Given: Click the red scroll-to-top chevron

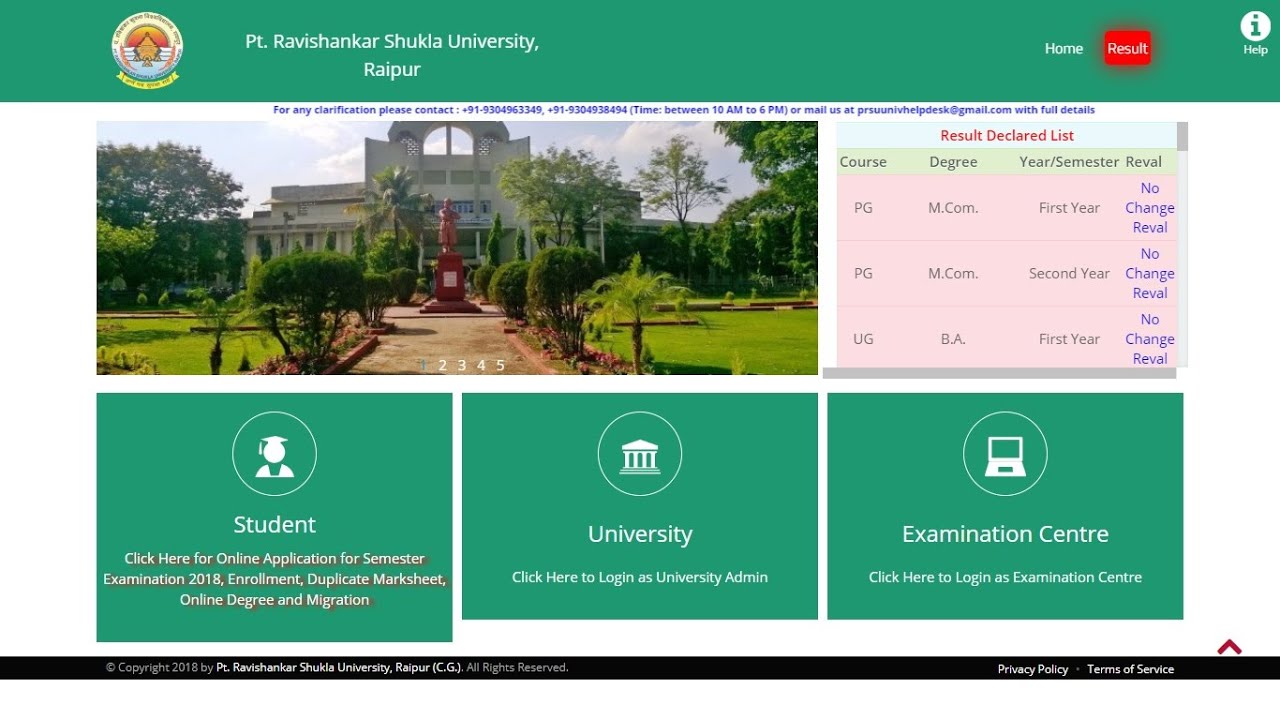Looking at the screenshot, I should (x=1230, y=647).
